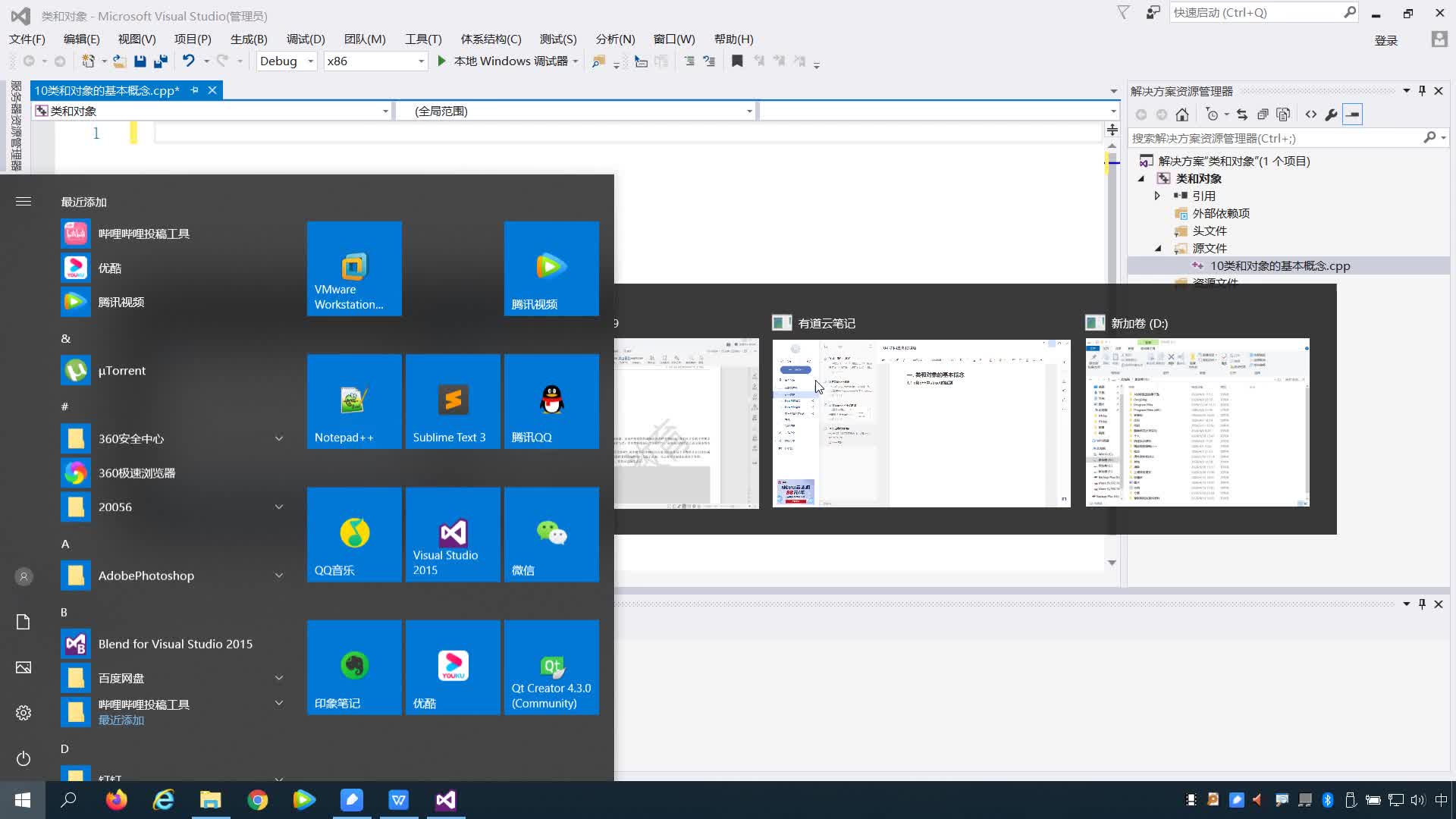Click 登录 sign-in link
Viewport: 1456px width, 819px height.
coord(1386,40)
